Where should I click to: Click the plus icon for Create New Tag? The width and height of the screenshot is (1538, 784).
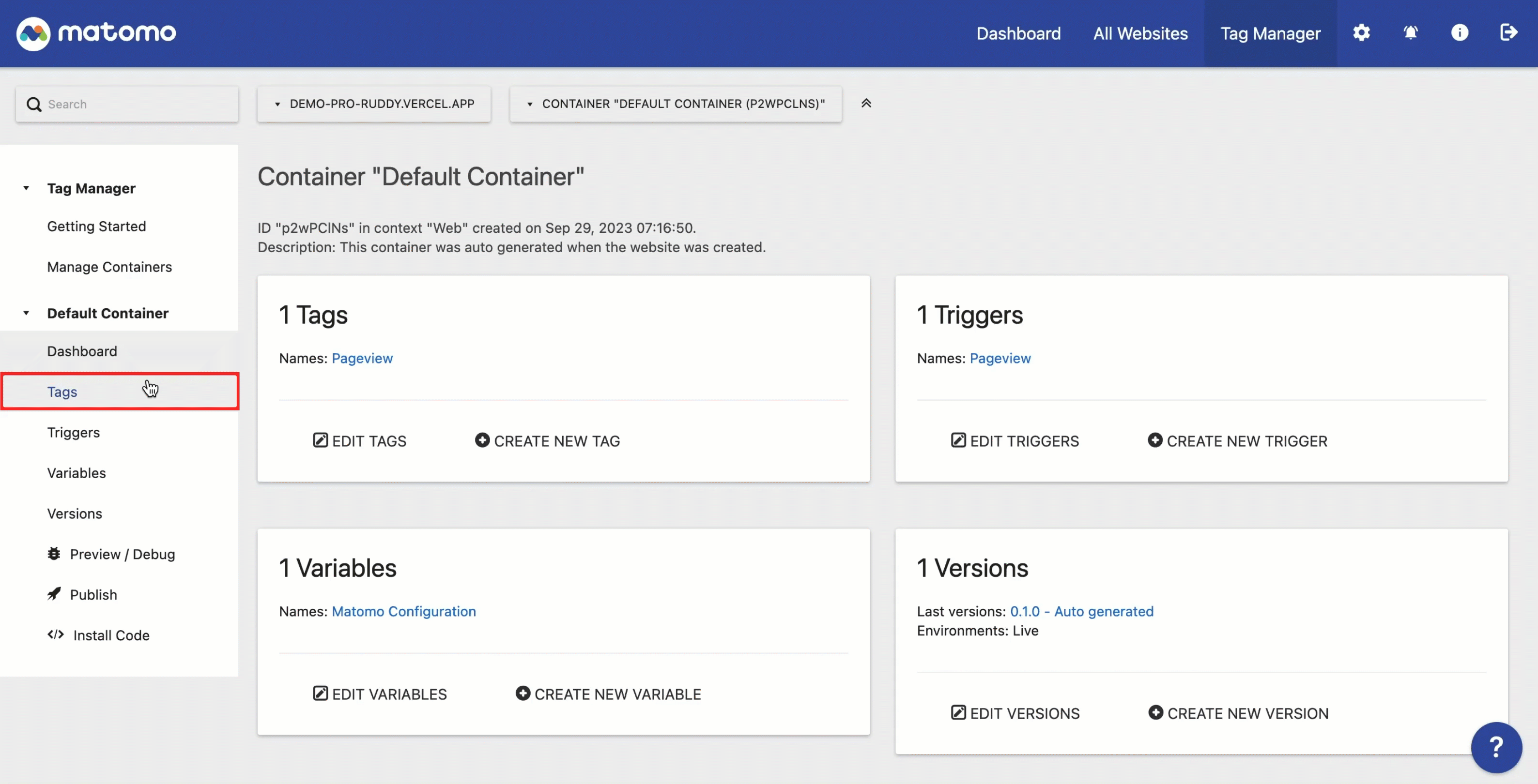(x=482, y=440)
